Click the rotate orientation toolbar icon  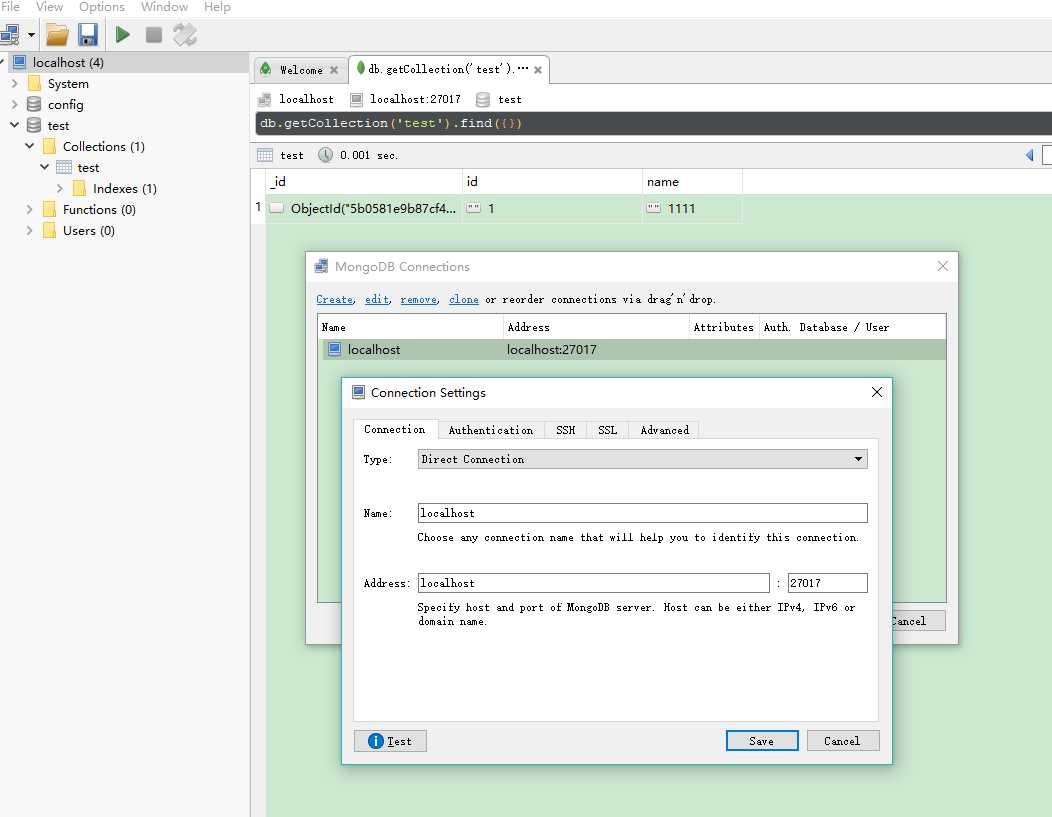pos(185,34)
